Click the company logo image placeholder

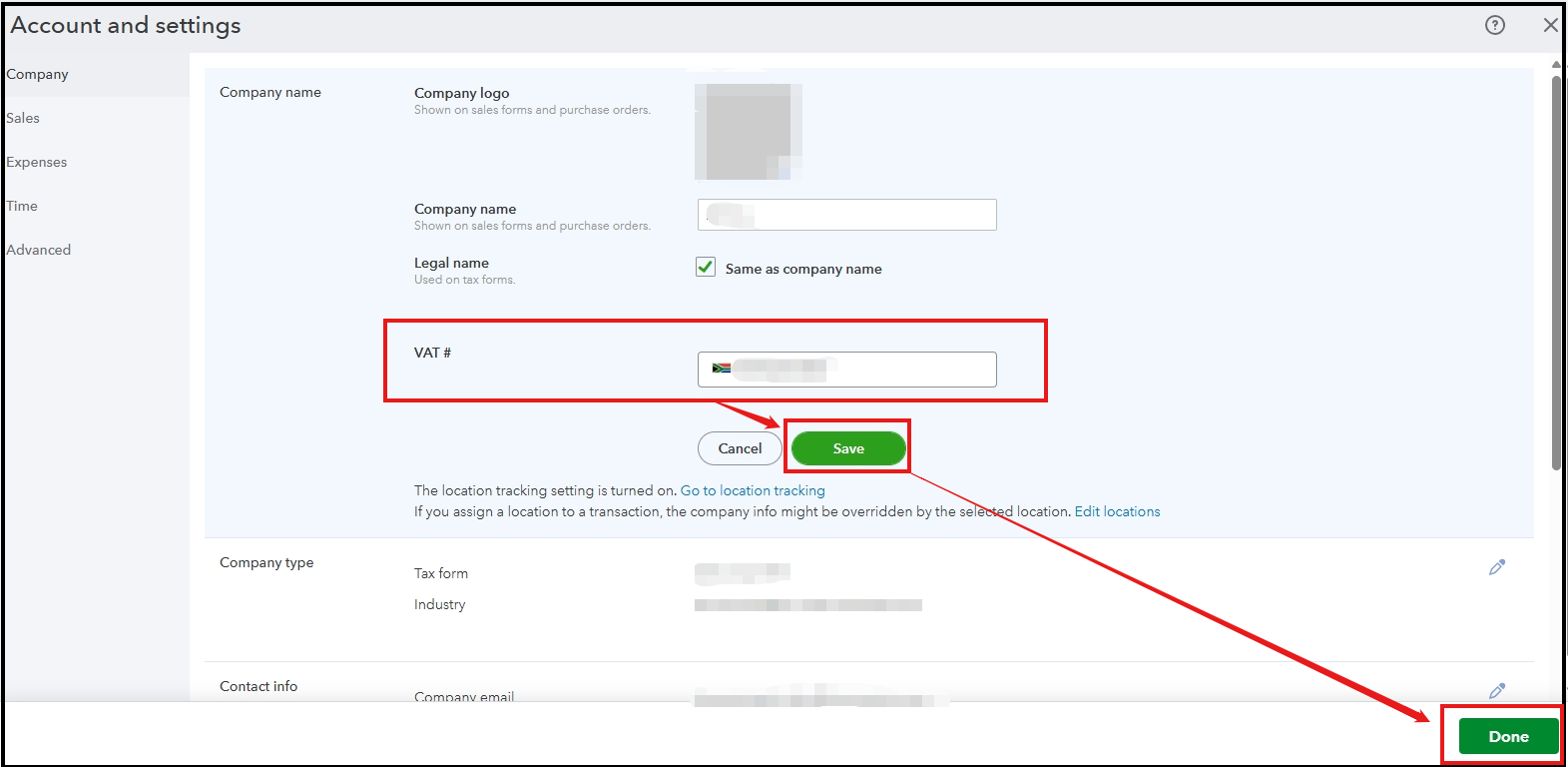pyautogui.click(x=749, y=132)
